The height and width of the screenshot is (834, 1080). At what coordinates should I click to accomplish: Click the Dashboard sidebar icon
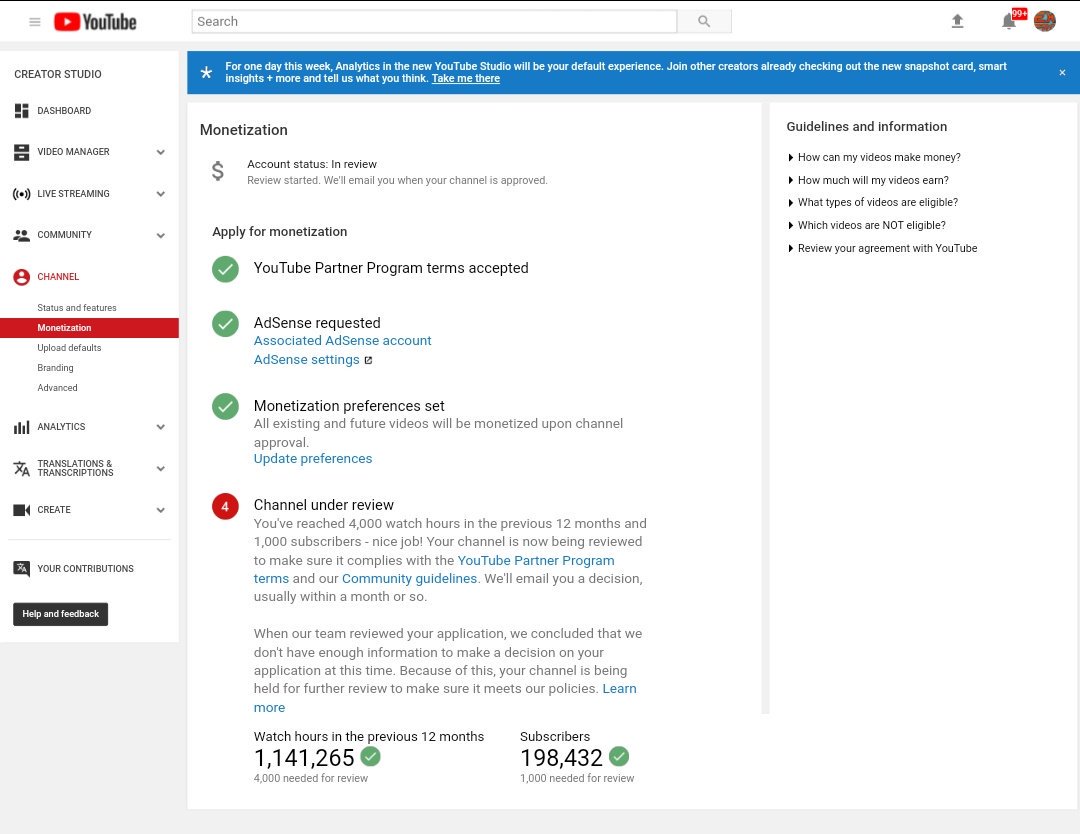coord(21,111)
